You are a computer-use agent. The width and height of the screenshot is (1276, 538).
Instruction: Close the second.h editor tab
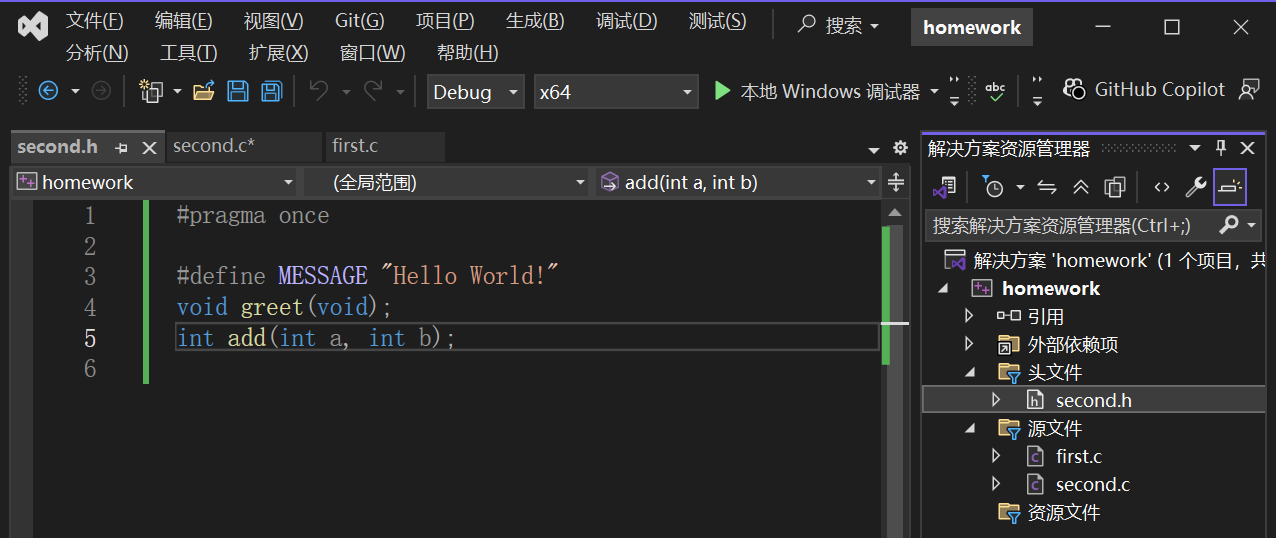click(149, 147)
